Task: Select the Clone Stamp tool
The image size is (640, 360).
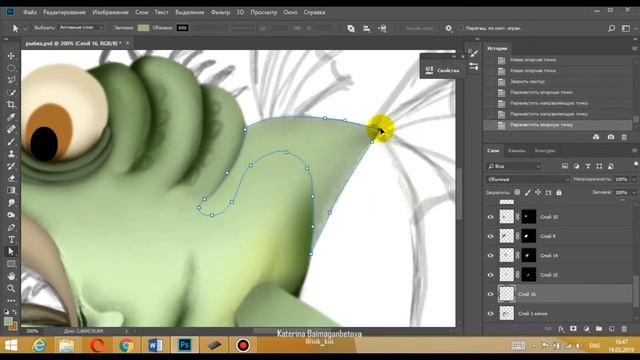Action: click(11, 154)
